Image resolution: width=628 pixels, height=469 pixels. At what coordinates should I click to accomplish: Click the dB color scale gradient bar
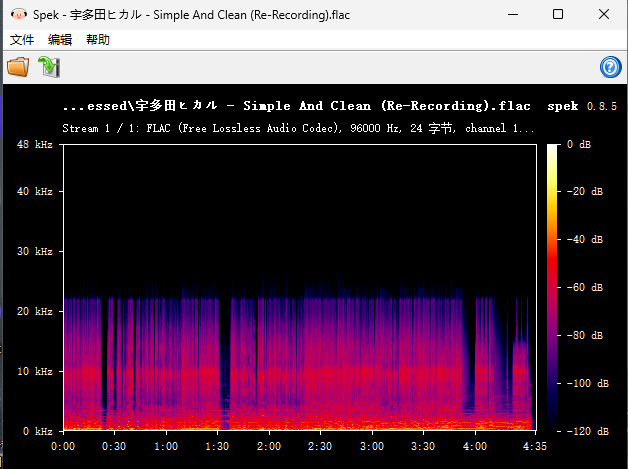point(553,287)
